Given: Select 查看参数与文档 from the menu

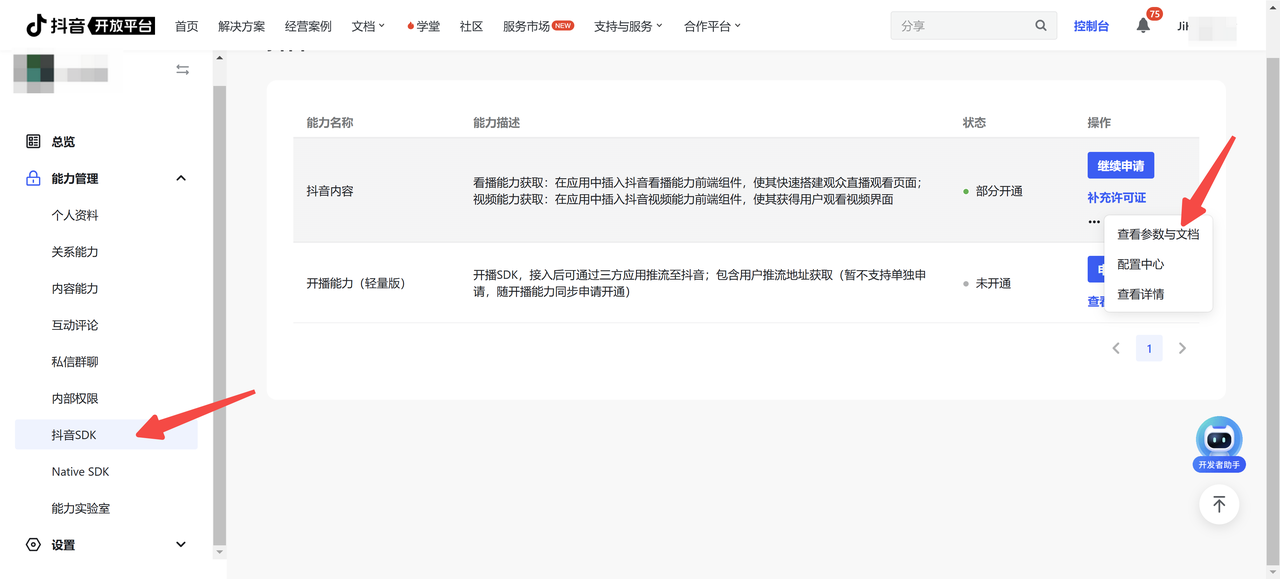Looking at the screenshot, I should pyautogui.click(x=1157, y=235).
